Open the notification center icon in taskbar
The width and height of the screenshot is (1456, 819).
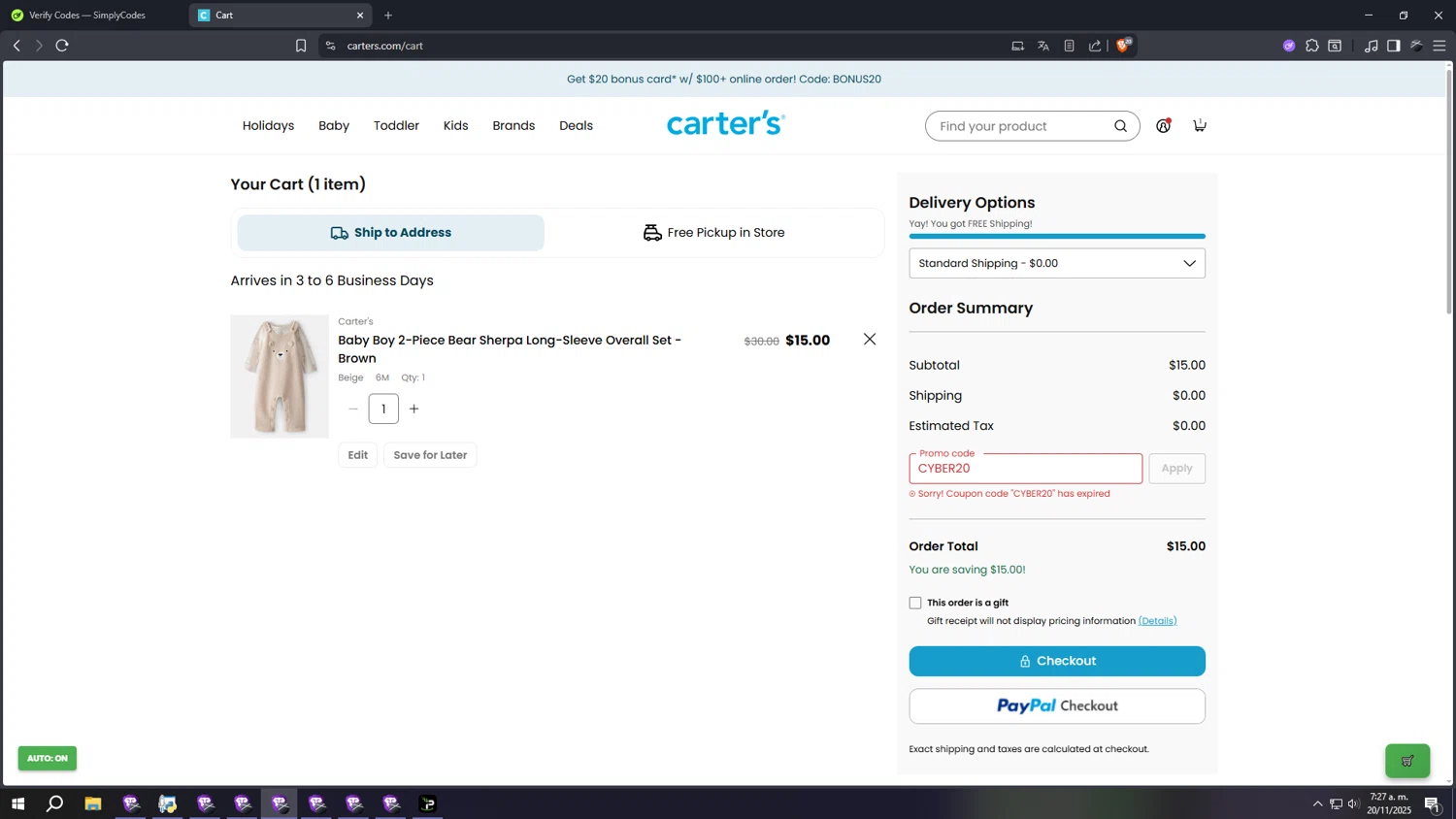pos(1432,803)
